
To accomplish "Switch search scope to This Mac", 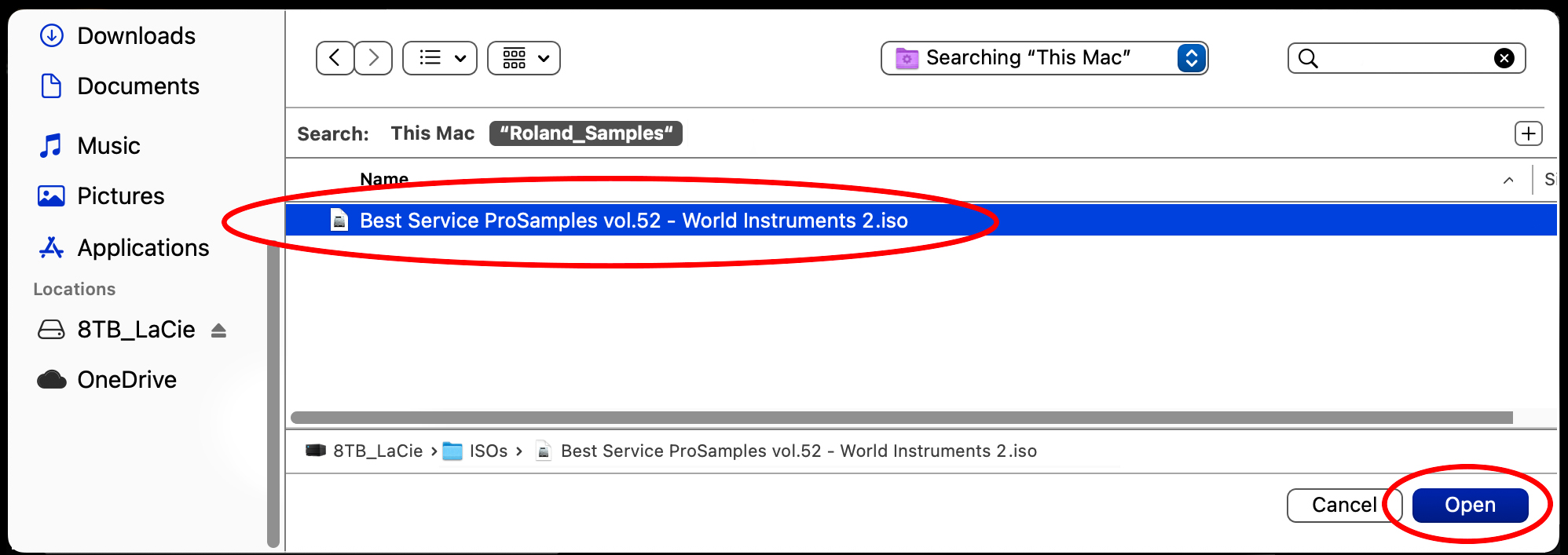I will [433, 133].
